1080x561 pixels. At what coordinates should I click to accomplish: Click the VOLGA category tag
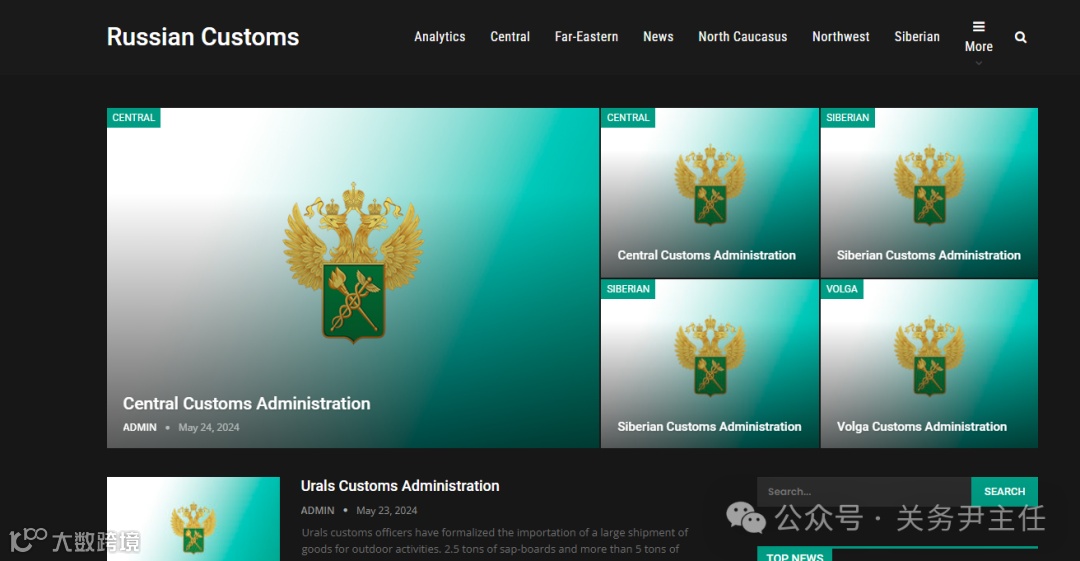[x=842, y=289]
